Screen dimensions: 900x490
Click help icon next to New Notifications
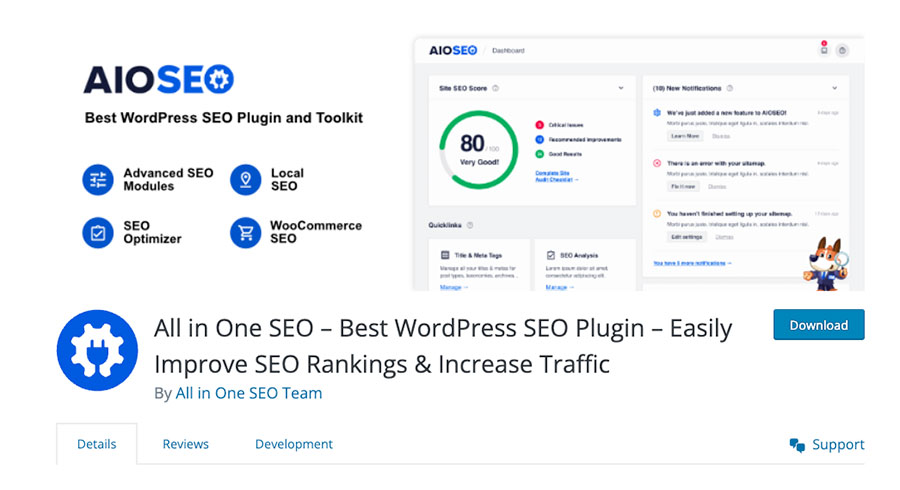tap(730, 88)
